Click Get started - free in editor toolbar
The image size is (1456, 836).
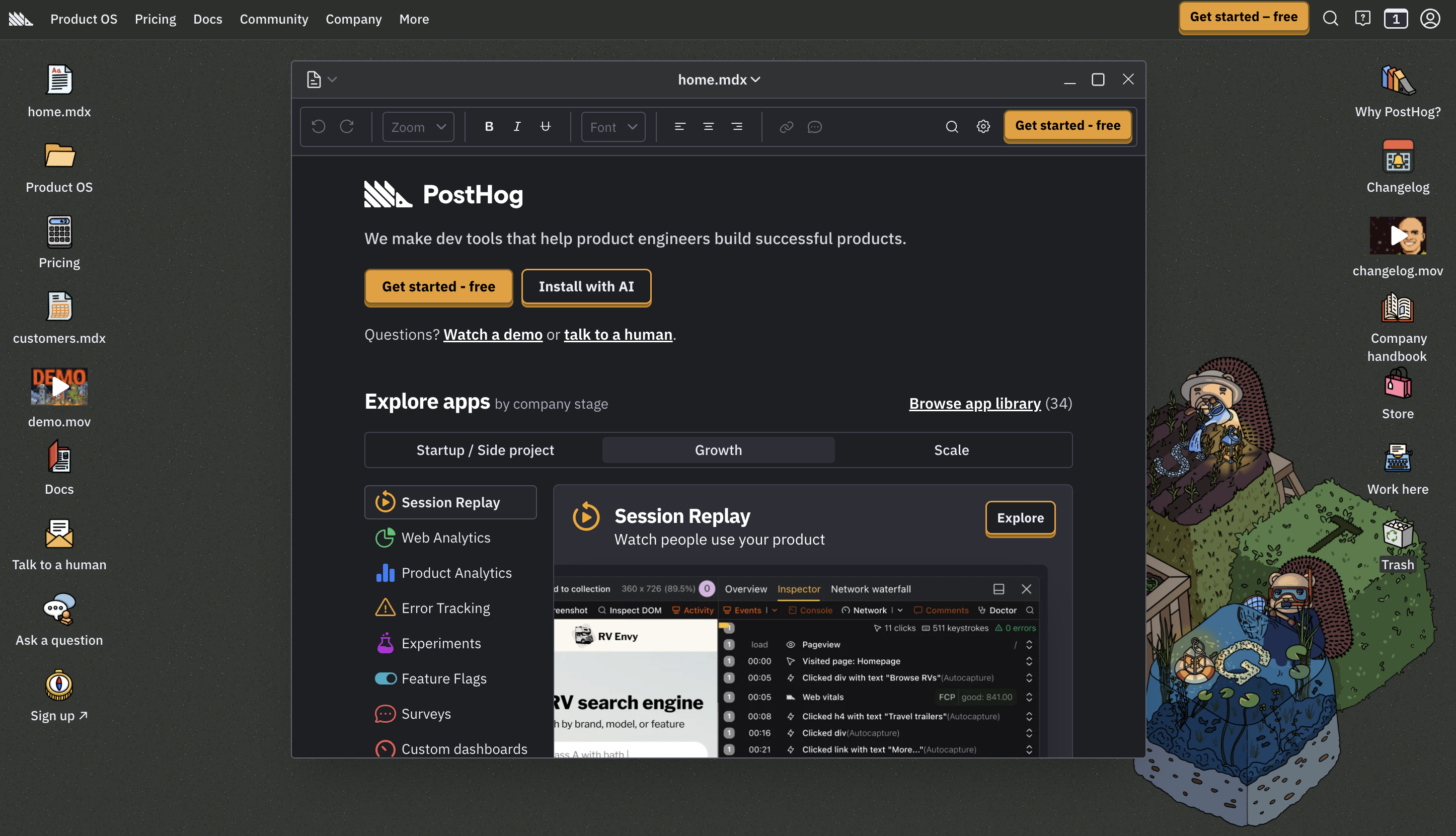click(x=1067, y=126)
